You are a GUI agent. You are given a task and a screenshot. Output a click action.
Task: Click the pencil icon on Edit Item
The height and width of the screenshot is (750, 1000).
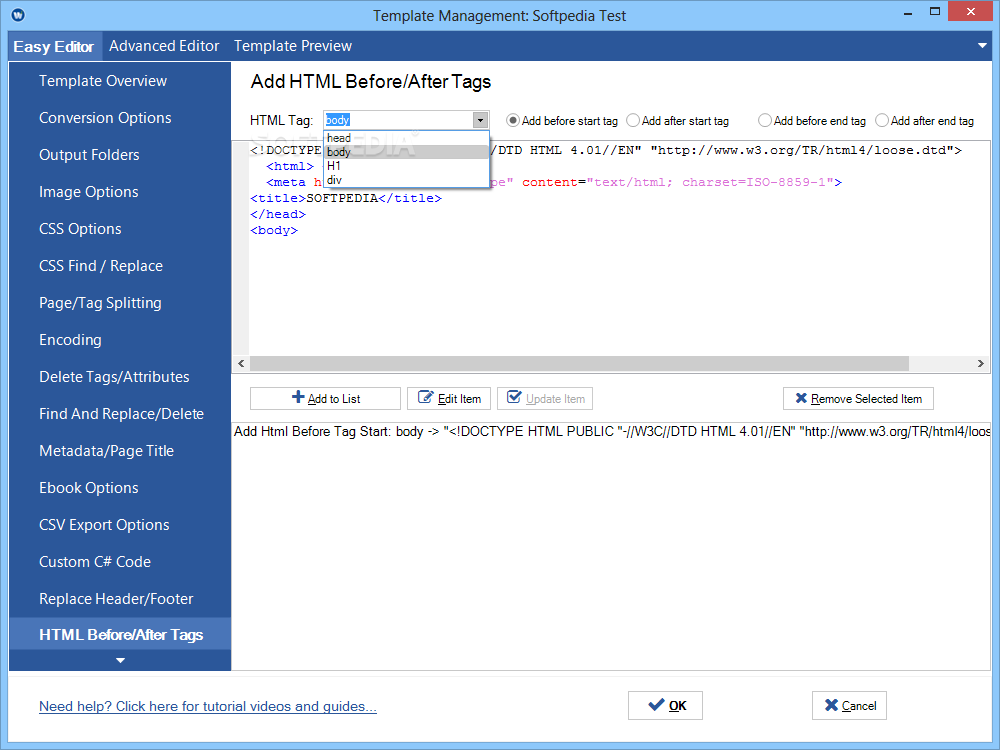click(425, 397)
